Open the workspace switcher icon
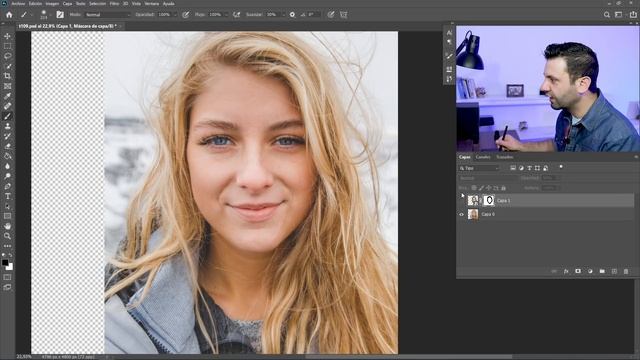The image size is (640, 360). click(619, 15)
